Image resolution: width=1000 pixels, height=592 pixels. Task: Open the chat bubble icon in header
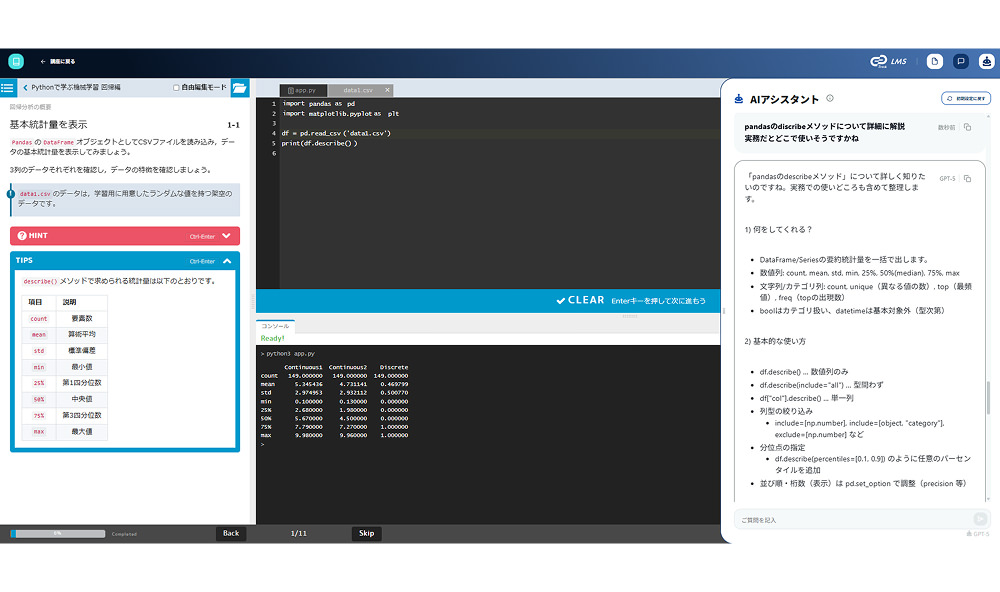961,61
